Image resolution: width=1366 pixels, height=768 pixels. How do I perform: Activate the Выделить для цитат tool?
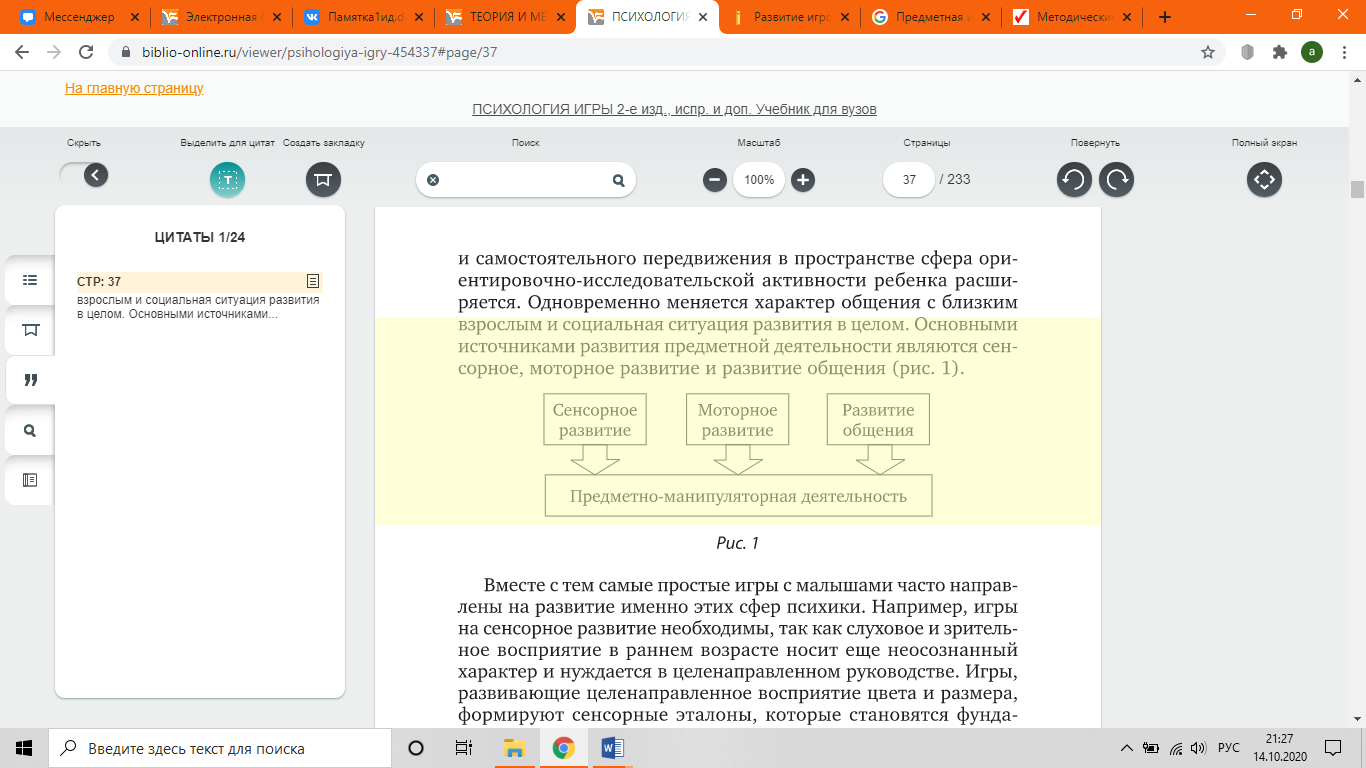click(x=227, y=180)
